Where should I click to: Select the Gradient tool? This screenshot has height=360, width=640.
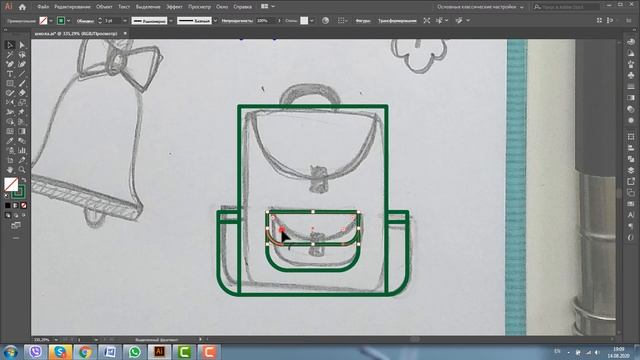coord(22,131)
